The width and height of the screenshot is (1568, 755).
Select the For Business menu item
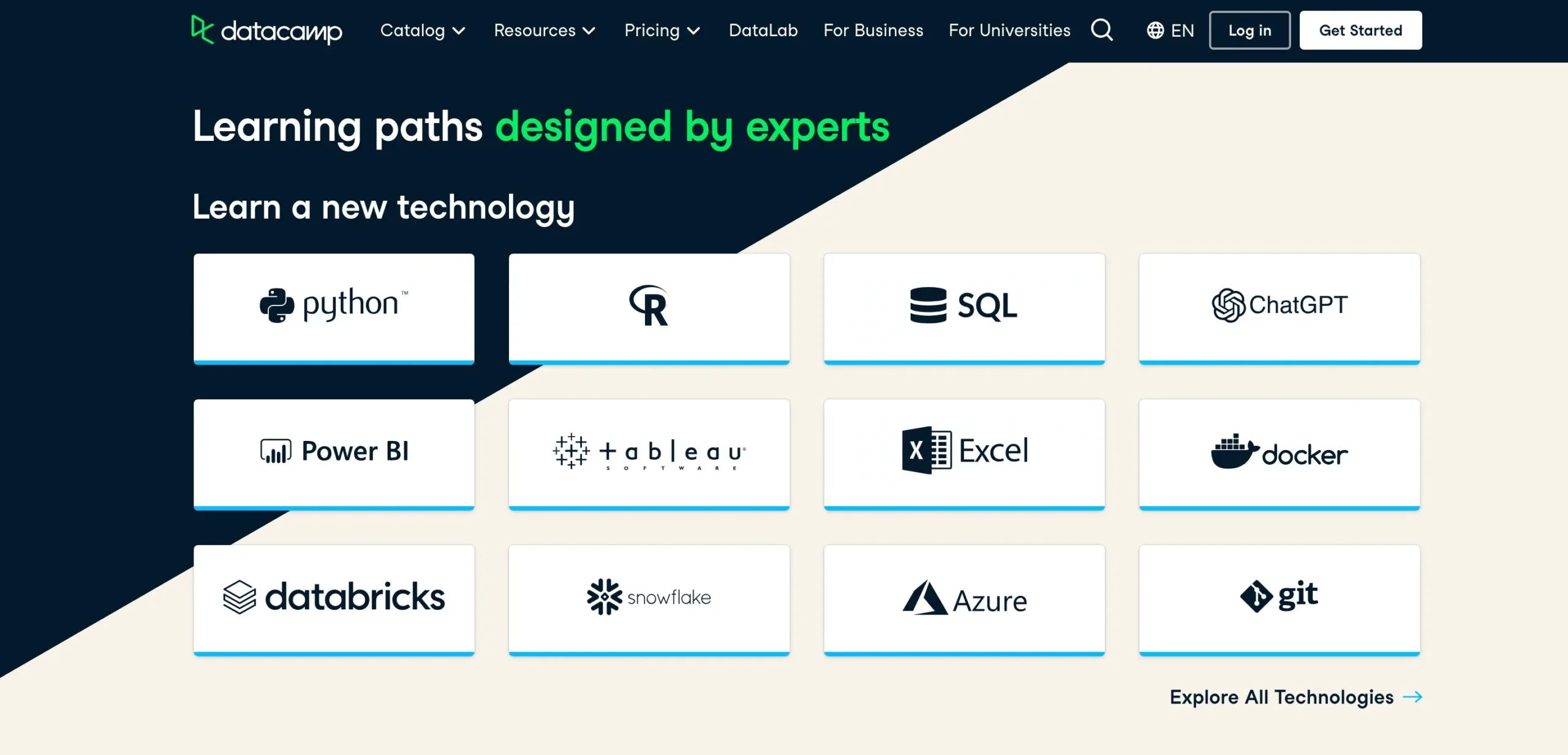873,30
